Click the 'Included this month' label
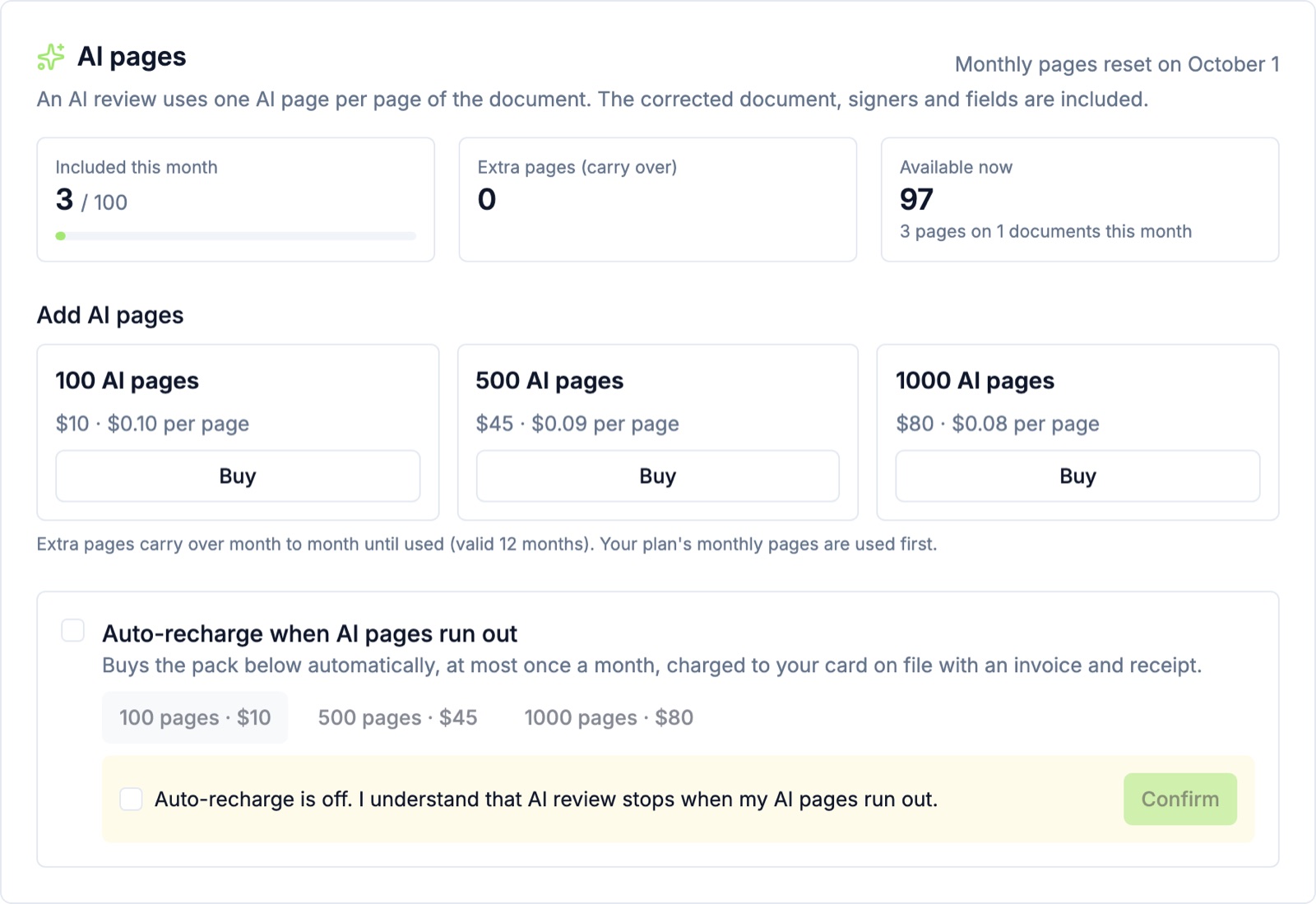This screenshot has width=1316, height=904. pyautogui.click(x=137, y=167)
